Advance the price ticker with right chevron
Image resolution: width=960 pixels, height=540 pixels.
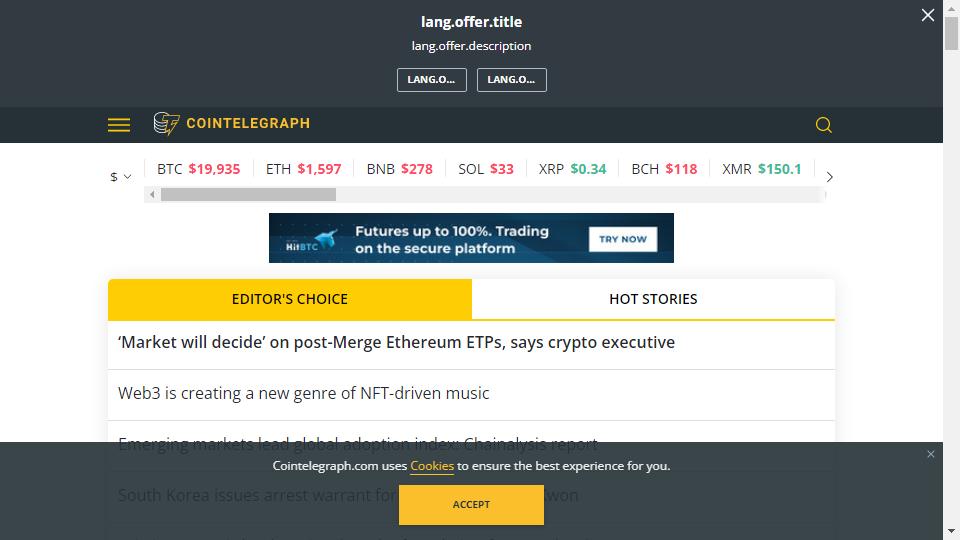(x=830, y=177)
